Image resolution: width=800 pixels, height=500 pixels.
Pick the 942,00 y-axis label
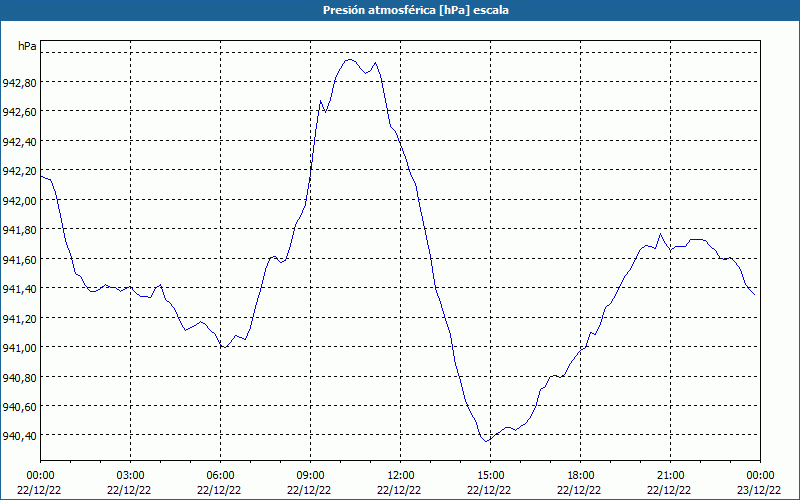[20, 201]
